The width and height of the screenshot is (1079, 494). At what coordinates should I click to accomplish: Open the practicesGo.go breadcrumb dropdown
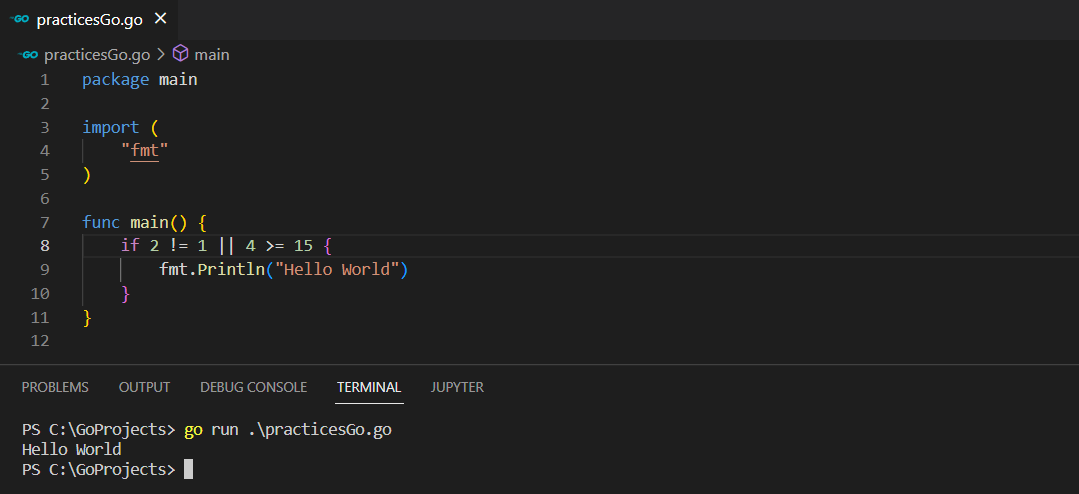[x=97, y=54]
